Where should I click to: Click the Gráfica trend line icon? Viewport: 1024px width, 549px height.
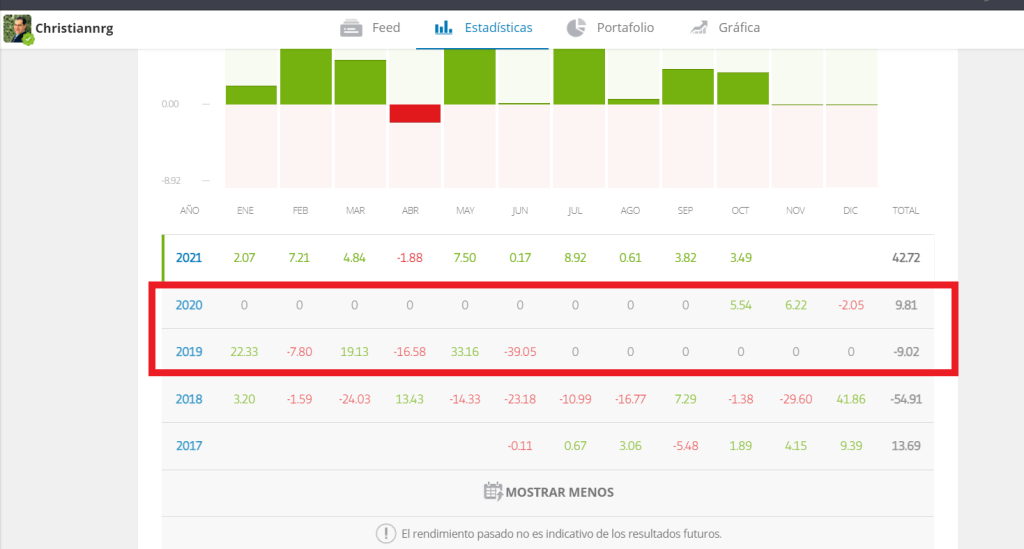coord(699,28)
